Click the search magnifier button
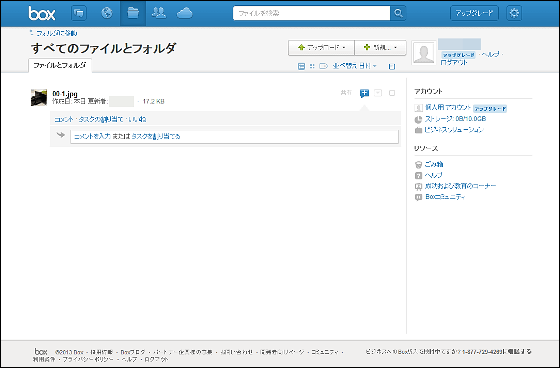The image size is (560, 368). [398, 13]
